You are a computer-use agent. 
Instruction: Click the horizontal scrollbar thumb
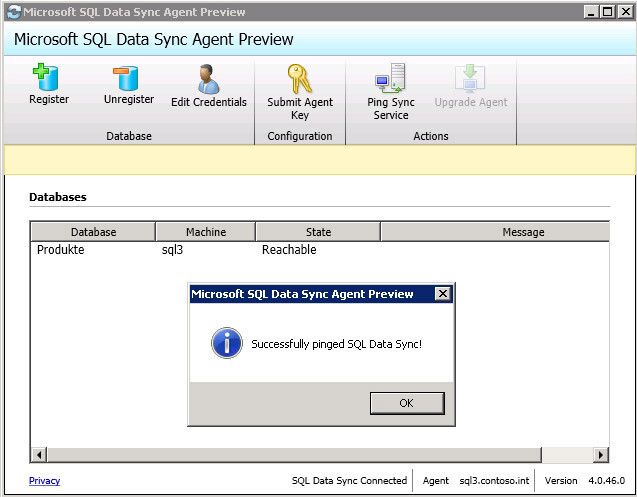(294, 454)
